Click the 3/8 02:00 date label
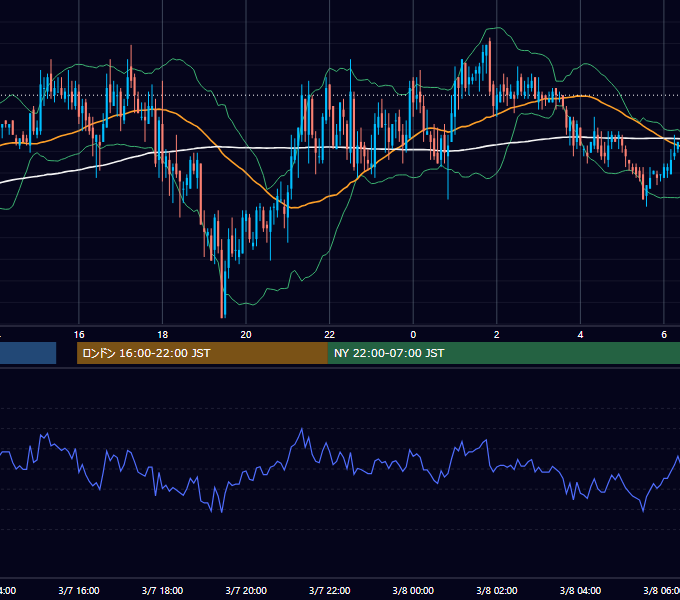The width and height of the screenshot is (680, 600). (x=497, y=590)
